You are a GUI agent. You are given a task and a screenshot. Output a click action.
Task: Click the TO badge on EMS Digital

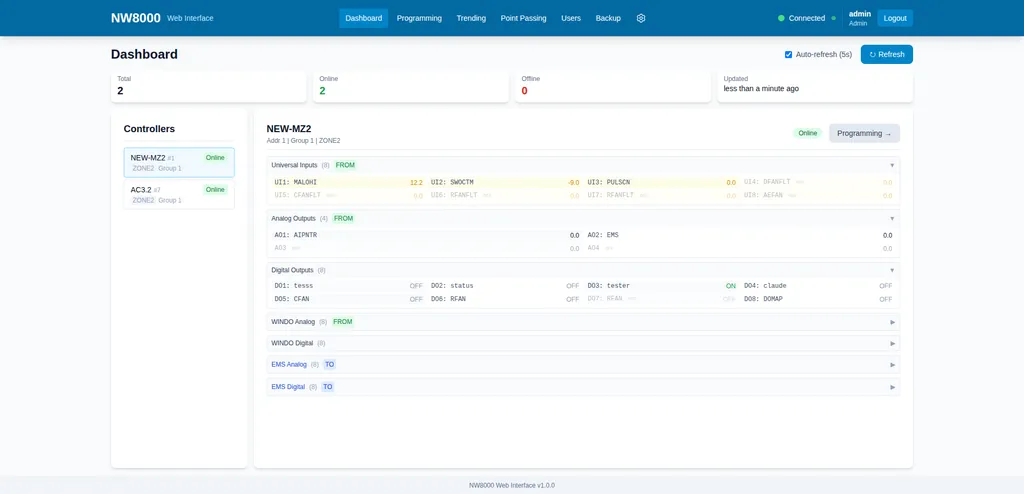tap(327, 387)
